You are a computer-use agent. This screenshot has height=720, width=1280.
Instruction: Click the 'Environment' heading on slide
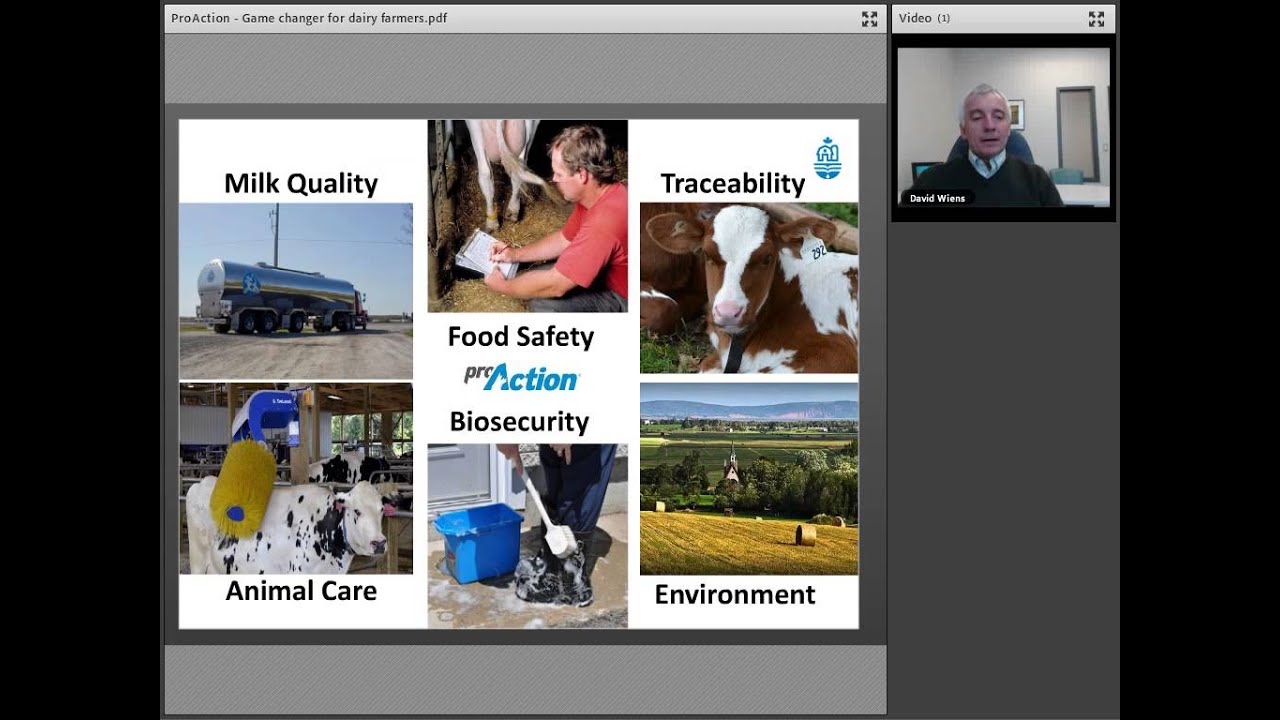click(x=735, y=594)
